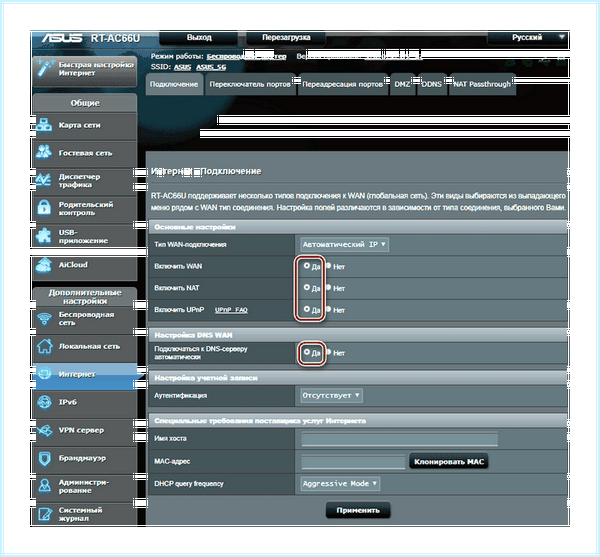The width and height of the screenshot is (600, 557).
Task: Click the ASUS SSID link
Action: coord(182,67)
